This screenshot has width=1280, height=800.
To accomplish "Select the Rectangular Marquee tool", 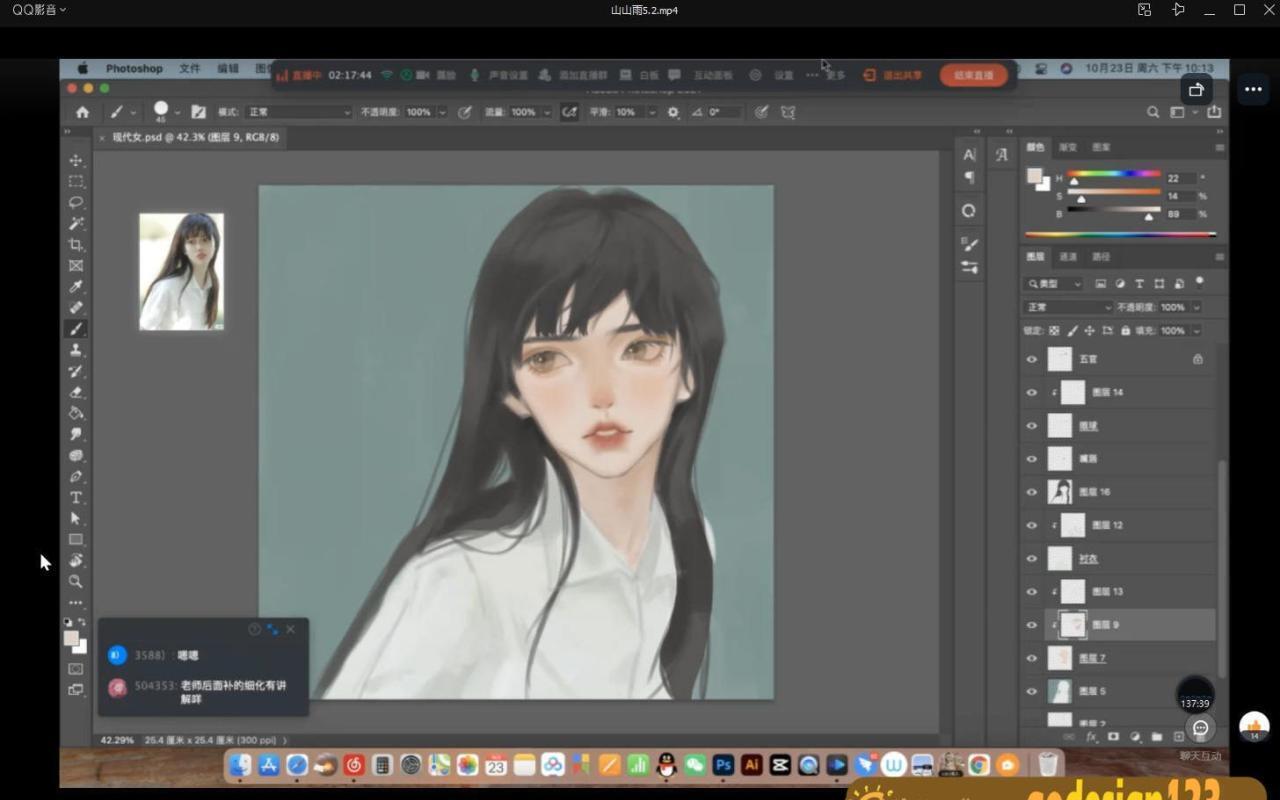I will [x=76, y=181].
